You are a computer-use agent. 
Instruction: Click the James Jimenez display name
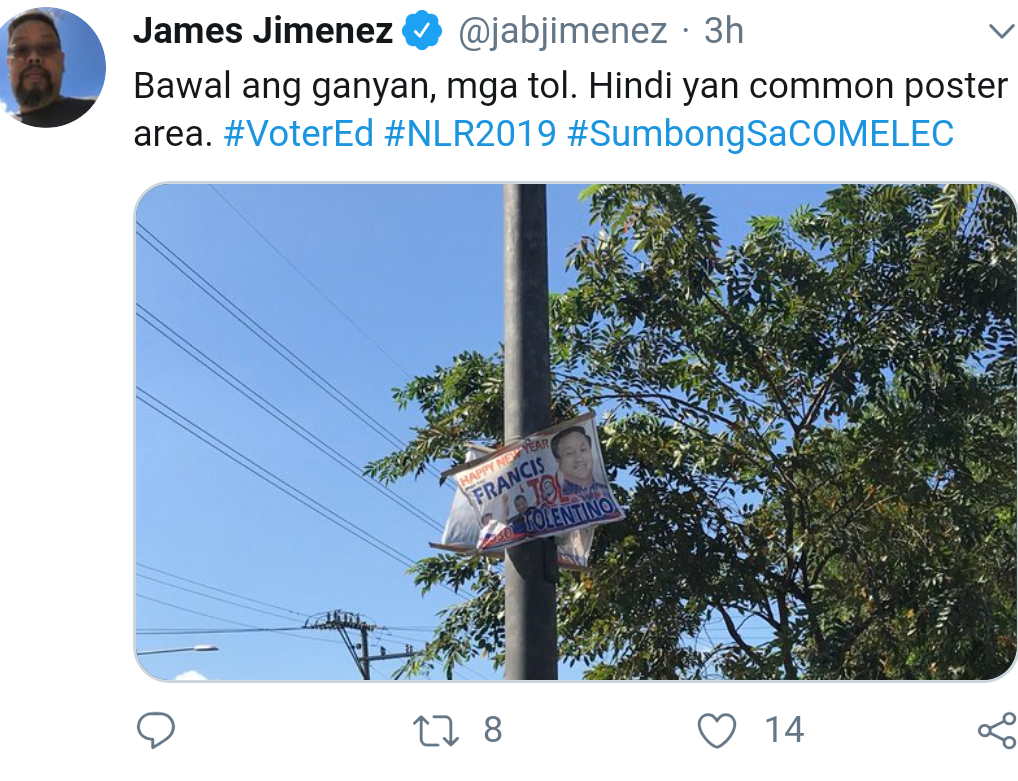point(263,31)
